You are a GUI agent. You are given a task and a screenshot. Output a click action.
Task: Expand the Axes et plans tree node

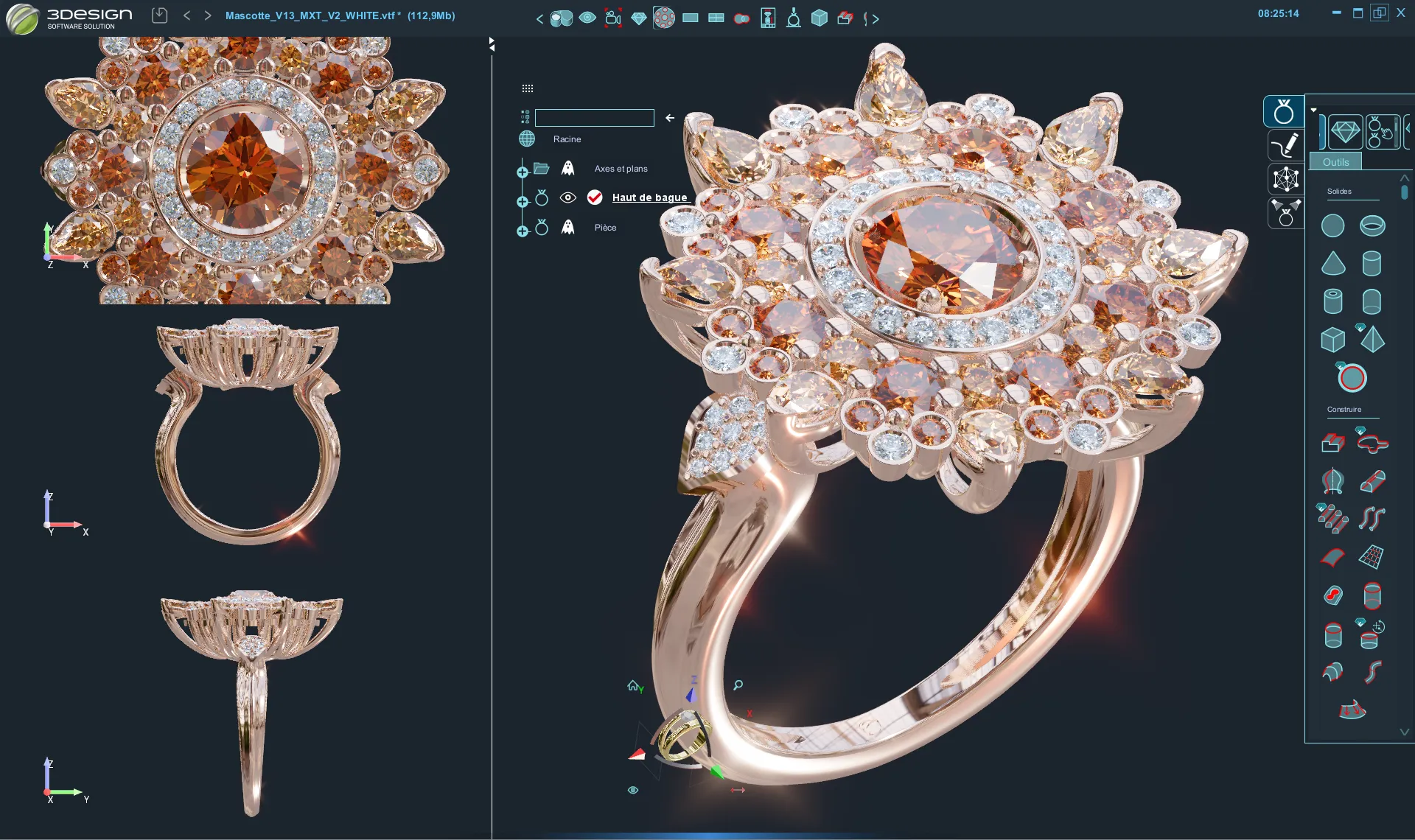tap(523, 172)
